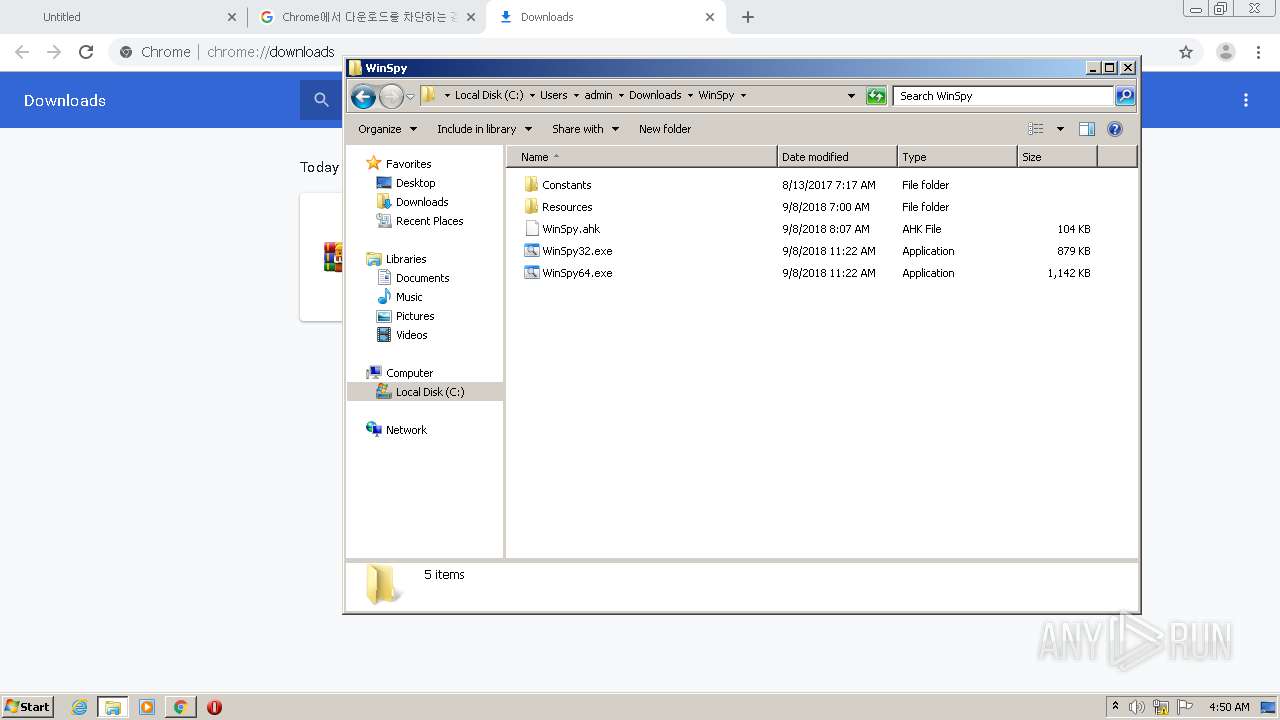The height and width of the screenshot is (720, 1280).
Task: Click the volume speaker tray icon
Action: pyautogui.click(x=1137, y=707)
